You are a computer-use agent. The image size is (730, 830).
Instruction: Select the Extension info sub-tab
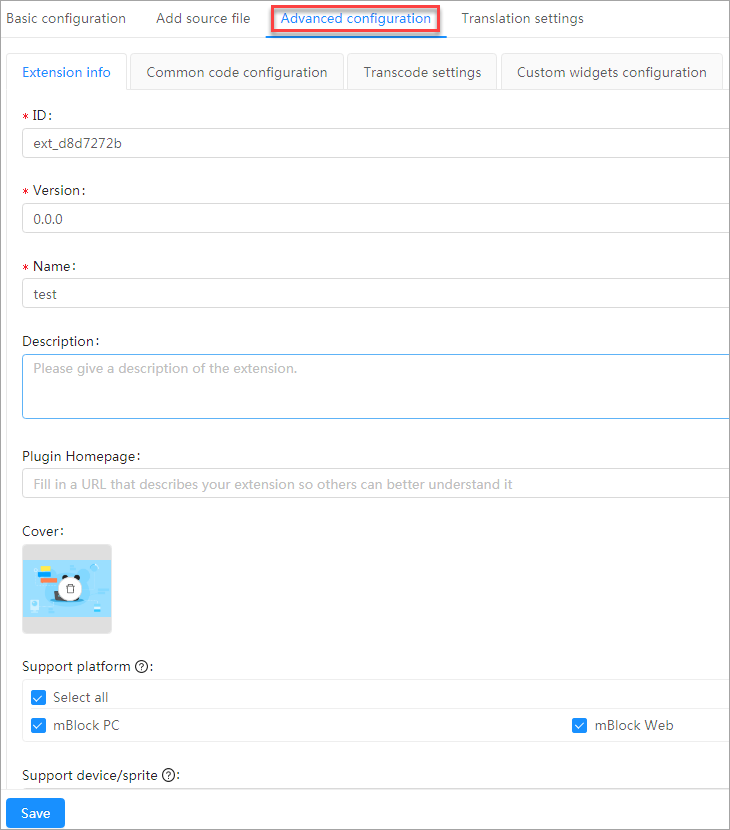point(66,72)
